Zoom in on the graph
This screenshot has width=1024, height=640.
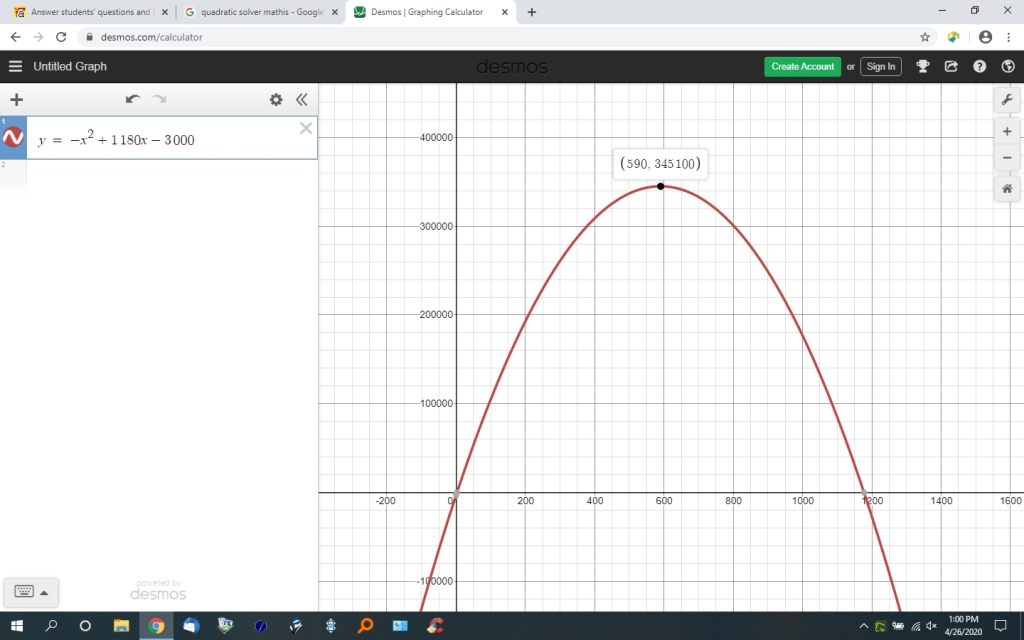1007,131
